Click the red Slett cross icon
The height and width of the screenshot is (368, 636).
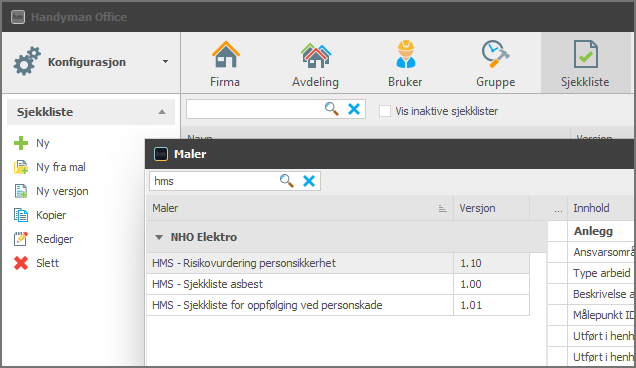point(21,263)
